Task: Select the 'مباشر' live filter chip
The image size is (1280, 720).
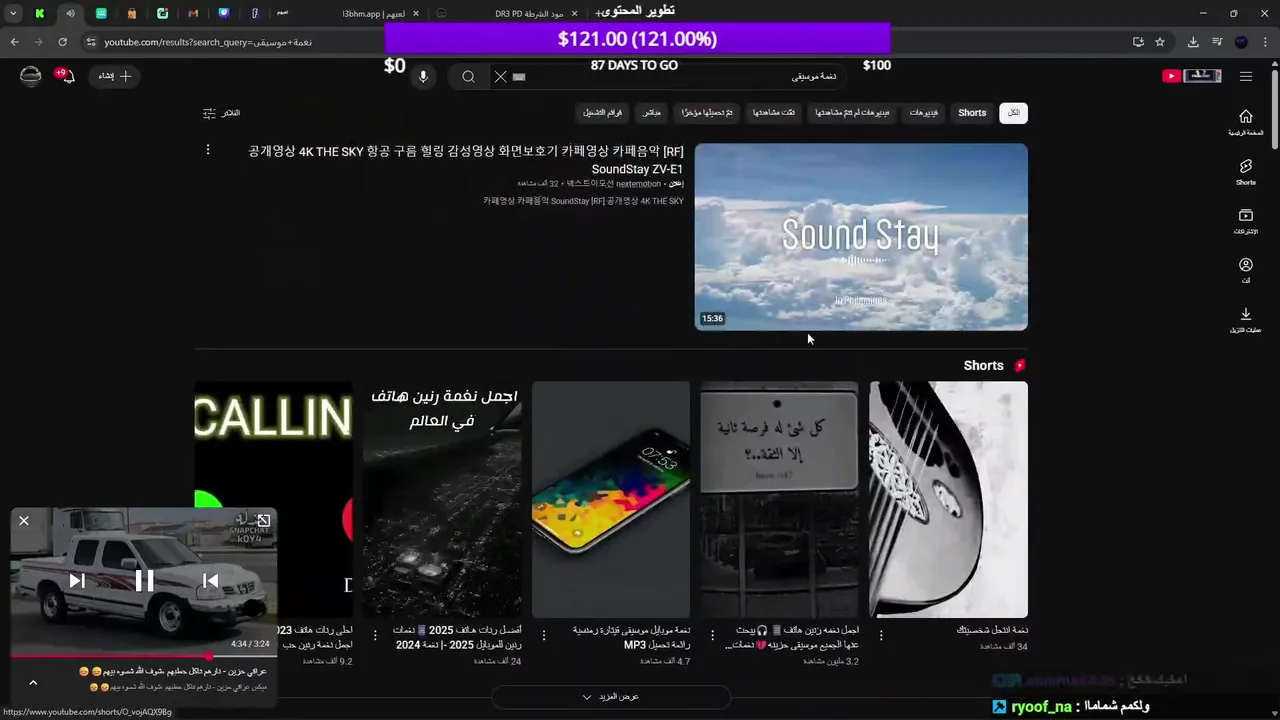Action: tap(651, 113)
